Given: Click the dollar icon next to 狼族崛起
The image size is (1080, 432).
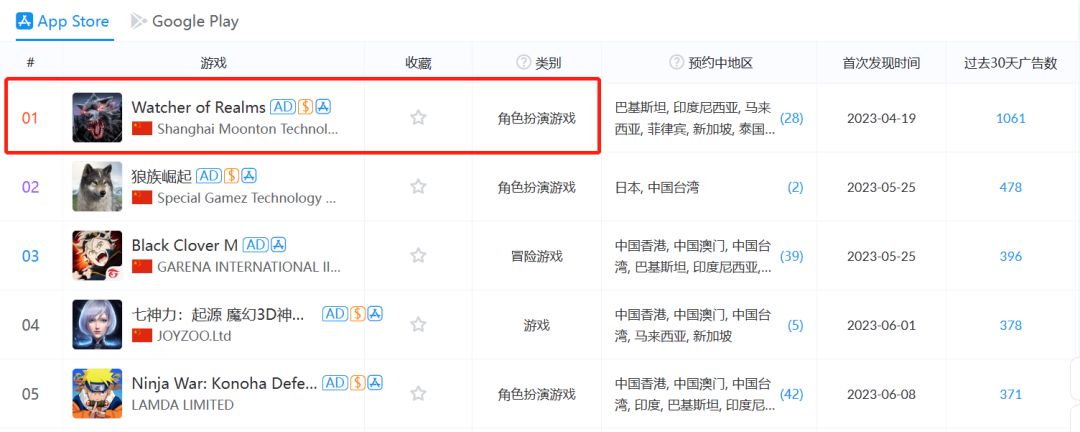Looking at the screenshot, I should click(231, 176).
